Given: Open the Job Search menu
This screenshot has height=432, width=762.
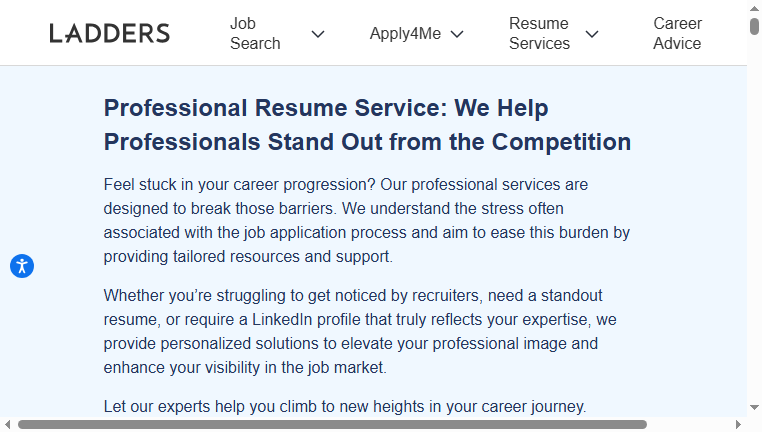Looking at the screenshot, I should [255, 34].
